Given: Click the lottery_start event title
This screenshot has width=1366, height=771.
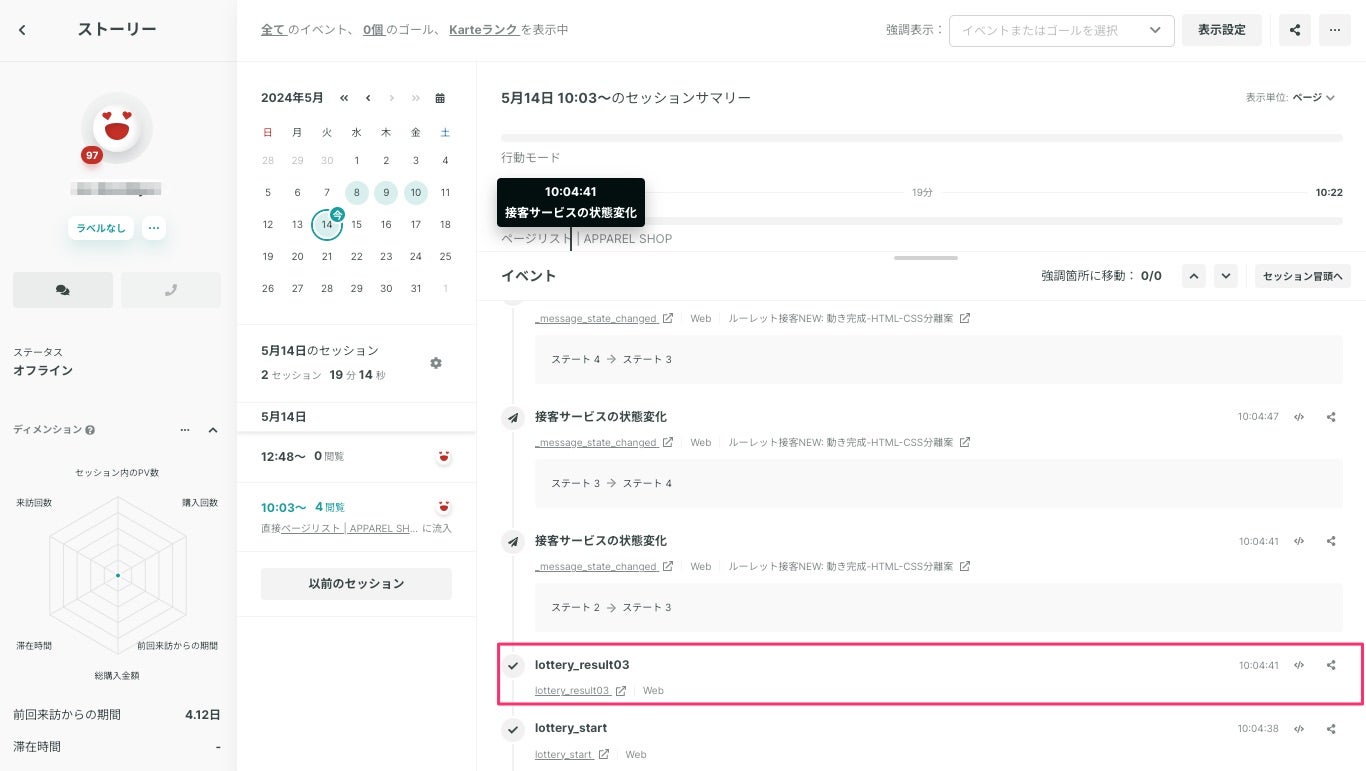Looking at the screenshot, I should (x=571, y=728).
